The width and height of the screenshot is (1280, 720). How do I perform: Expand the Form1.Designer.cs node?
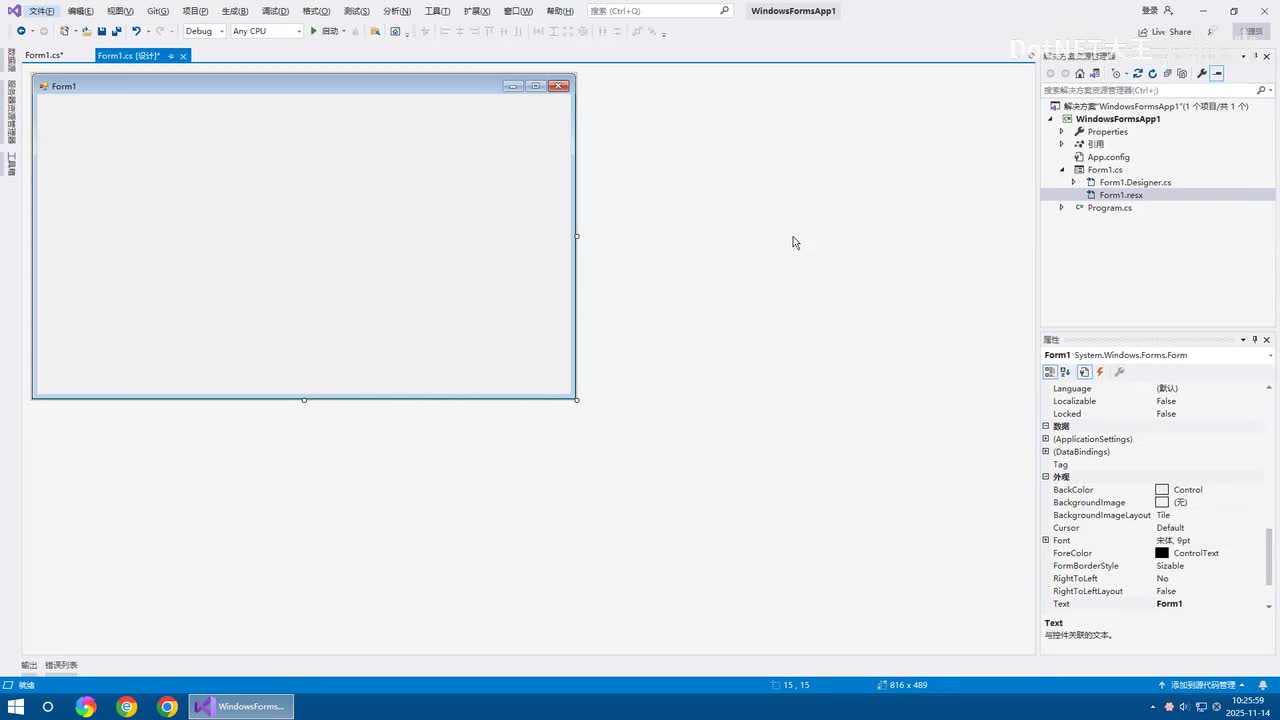pyautogui.click(x=1074, y=182)
